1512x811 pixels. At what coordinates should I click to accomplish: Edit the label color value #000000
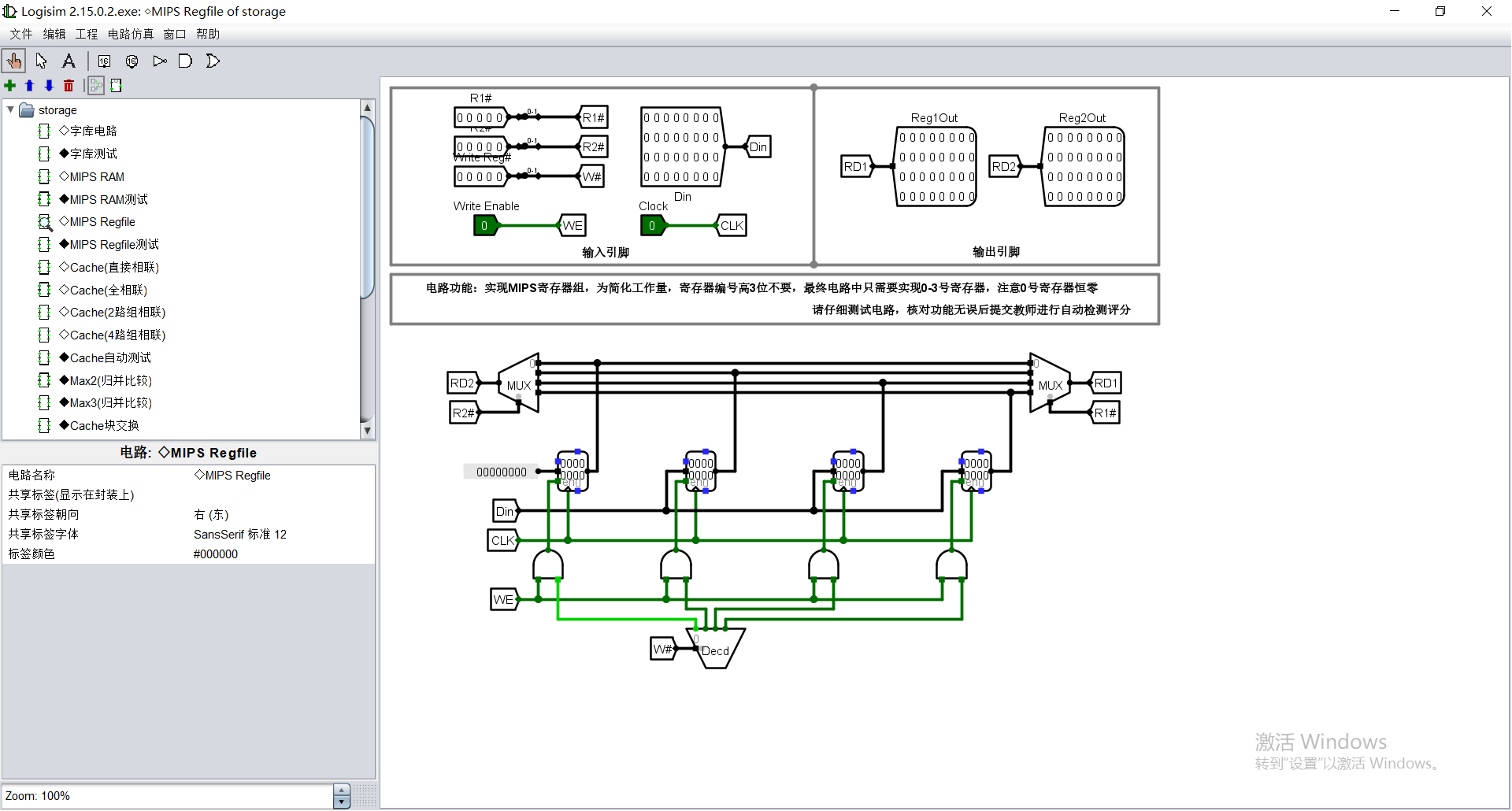(x=216, y=554)
